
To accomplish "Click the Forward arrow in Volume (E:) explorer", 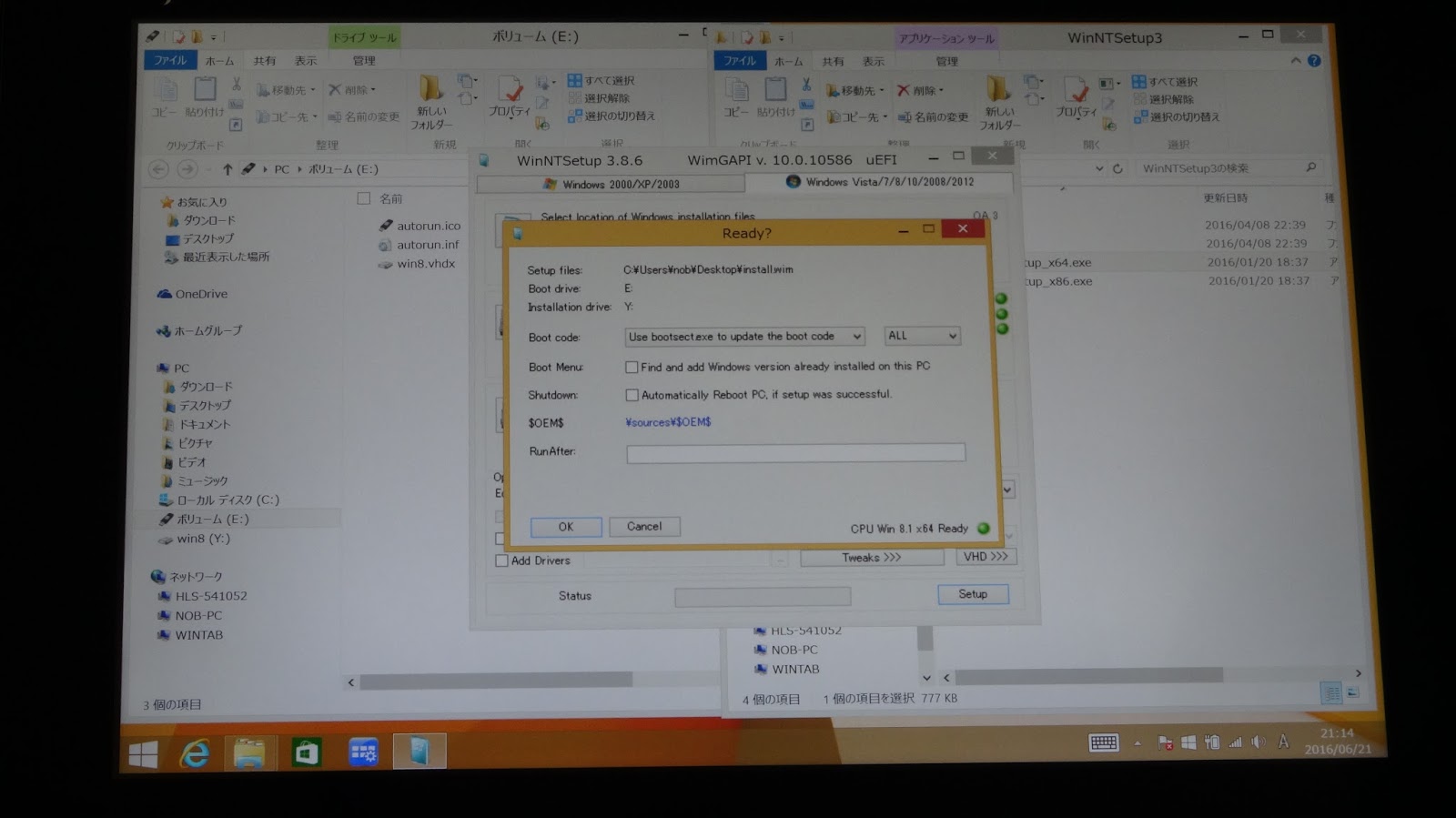I will click(x=187, y=169).
